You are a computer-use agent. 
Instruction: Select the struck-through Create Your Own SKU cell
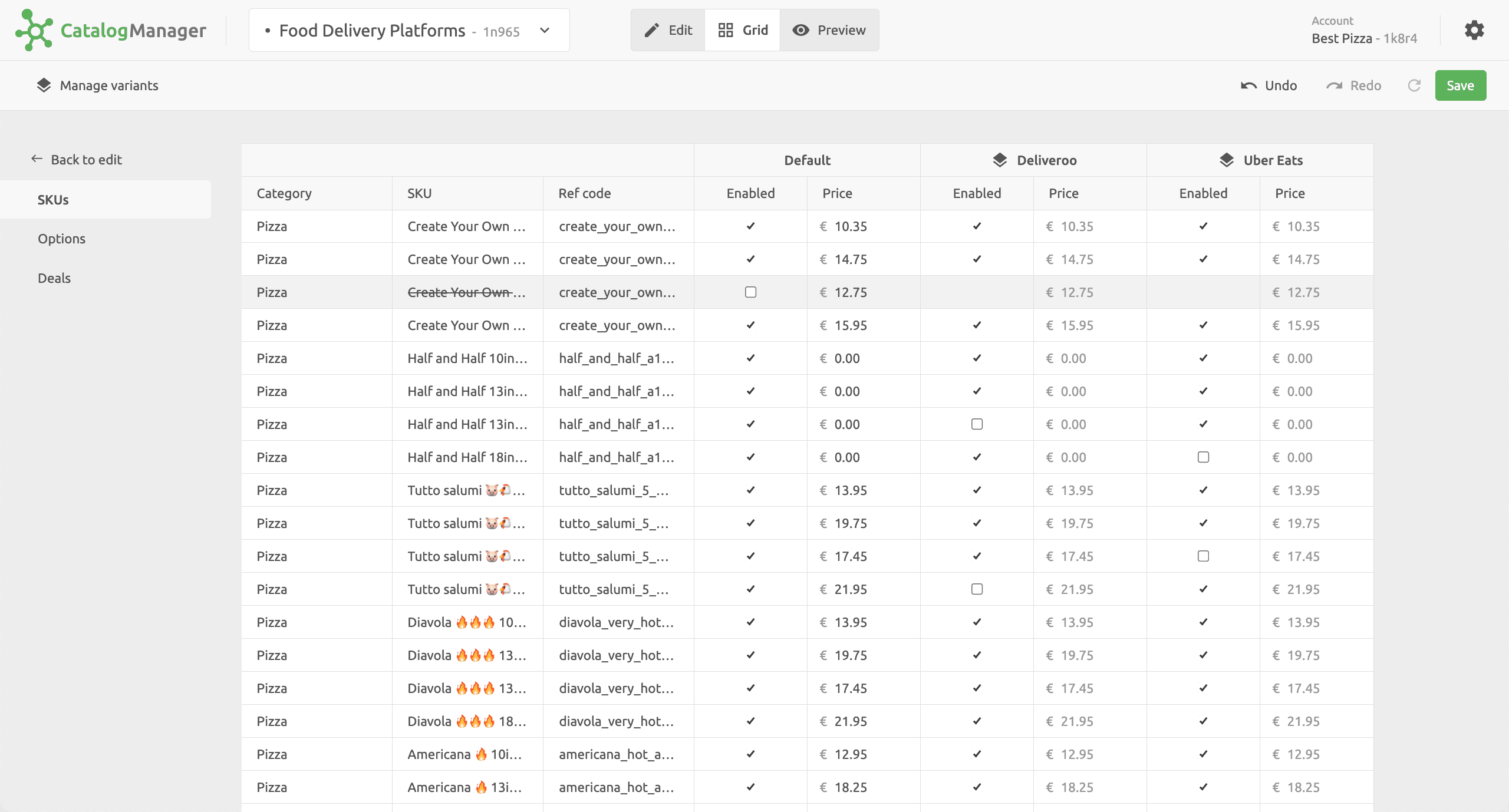point(467,292)
